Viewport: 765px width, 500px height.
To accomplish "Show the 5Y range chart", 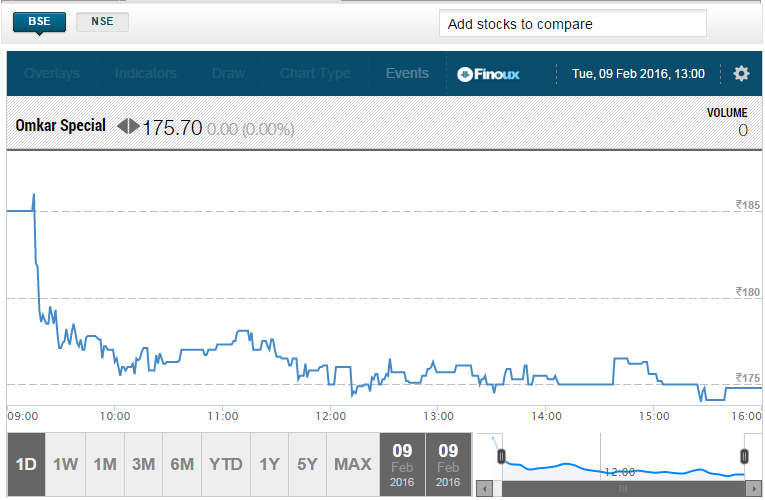I will coord(308,464).
